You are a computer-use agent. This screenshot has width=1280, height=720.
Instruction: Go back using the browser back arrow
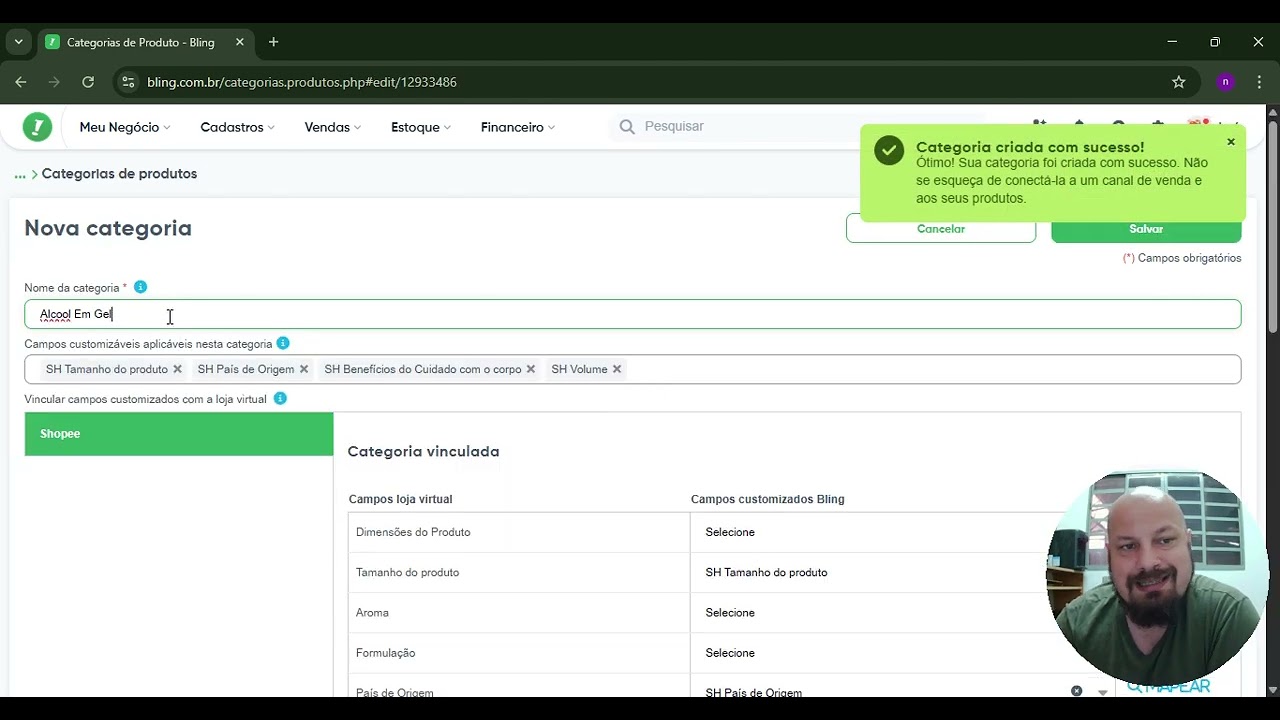pos(21,82)
